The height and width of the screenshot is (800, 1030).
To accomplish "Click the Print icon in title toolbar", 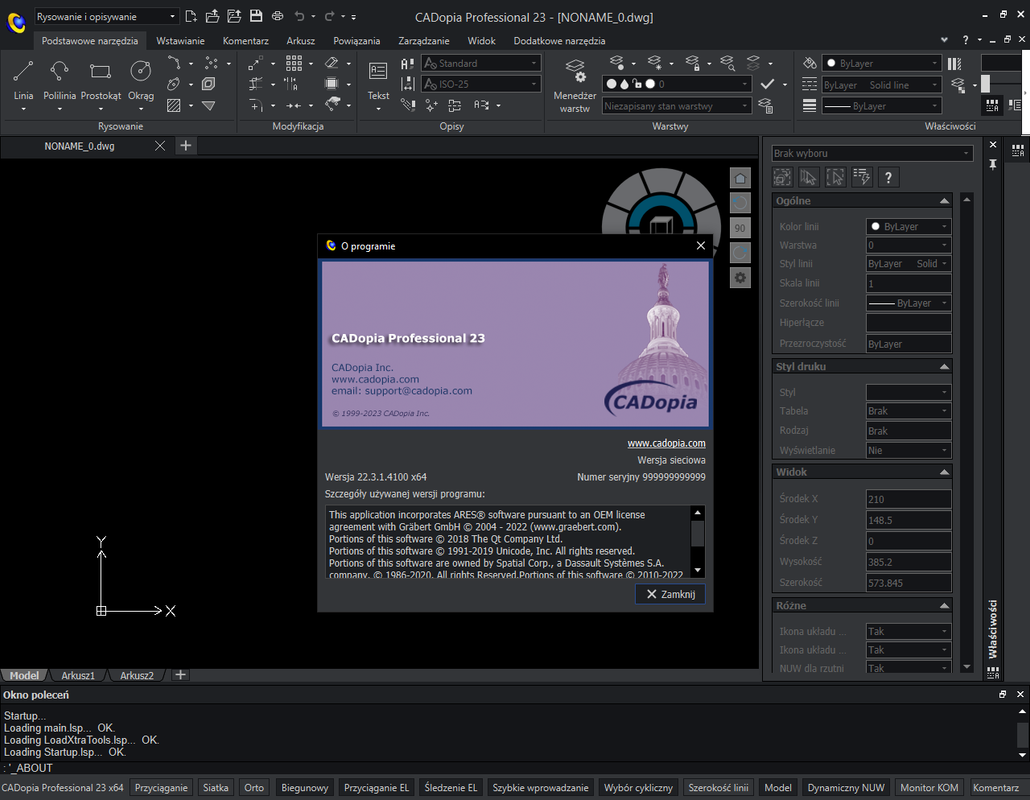I will point(278,16).
